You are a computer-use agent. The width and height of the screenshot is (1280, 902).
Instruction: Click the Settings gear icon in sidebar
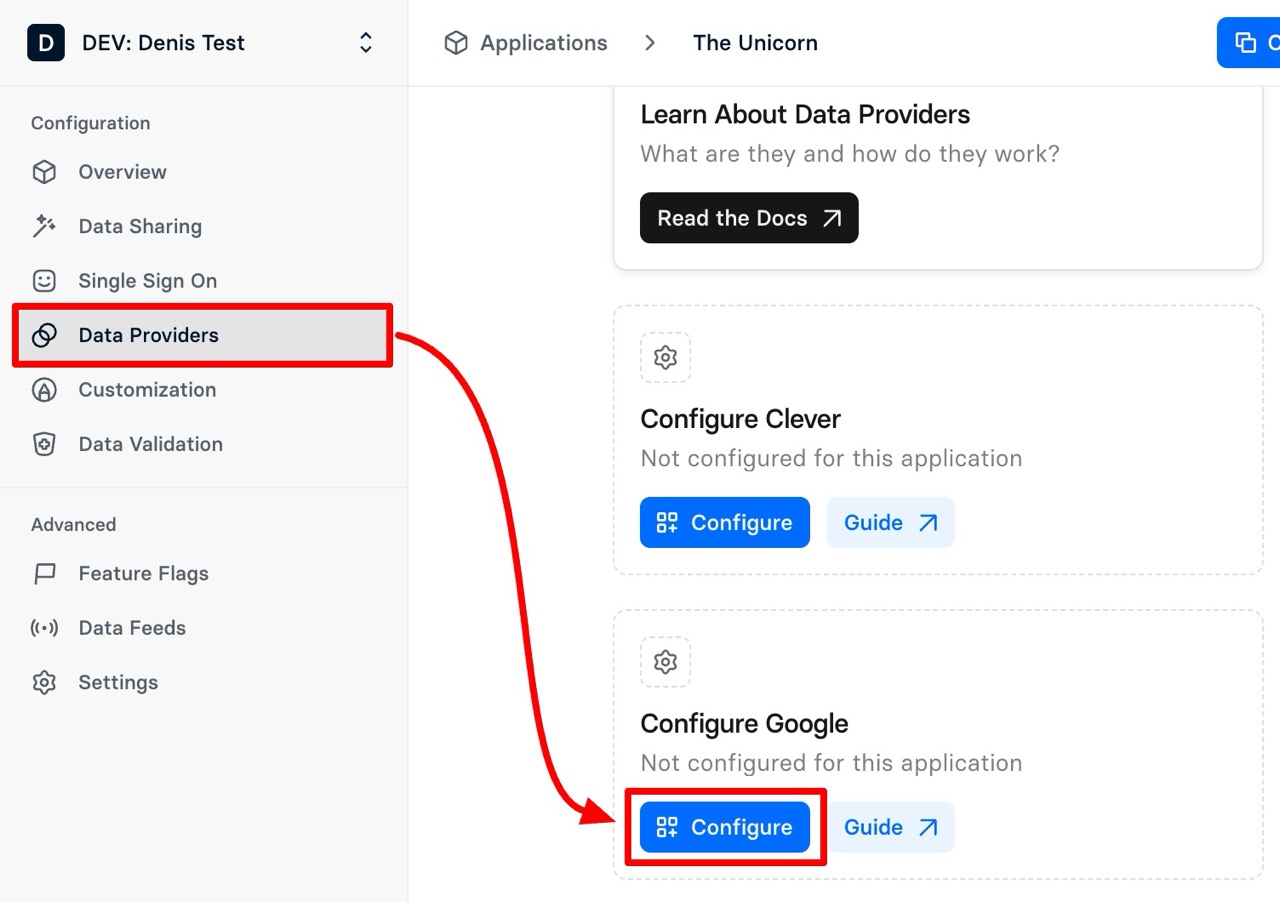click(44, 683)
